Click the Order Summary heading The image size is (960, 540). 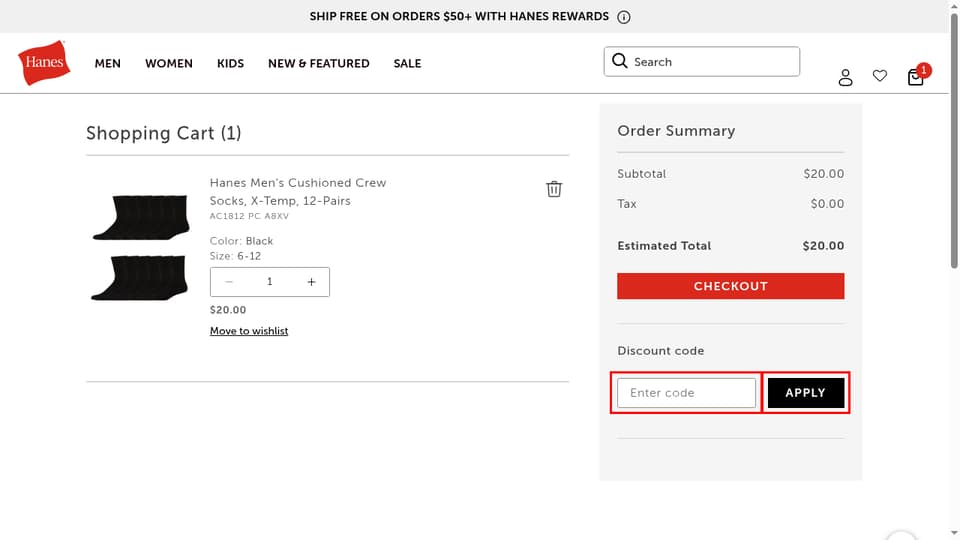click(676, 130)
